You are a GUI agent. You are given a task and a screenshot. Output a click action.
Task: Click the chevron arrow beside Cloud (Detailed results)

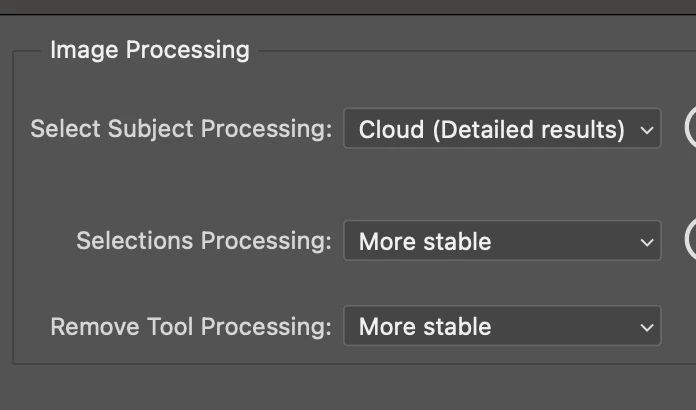646,129
